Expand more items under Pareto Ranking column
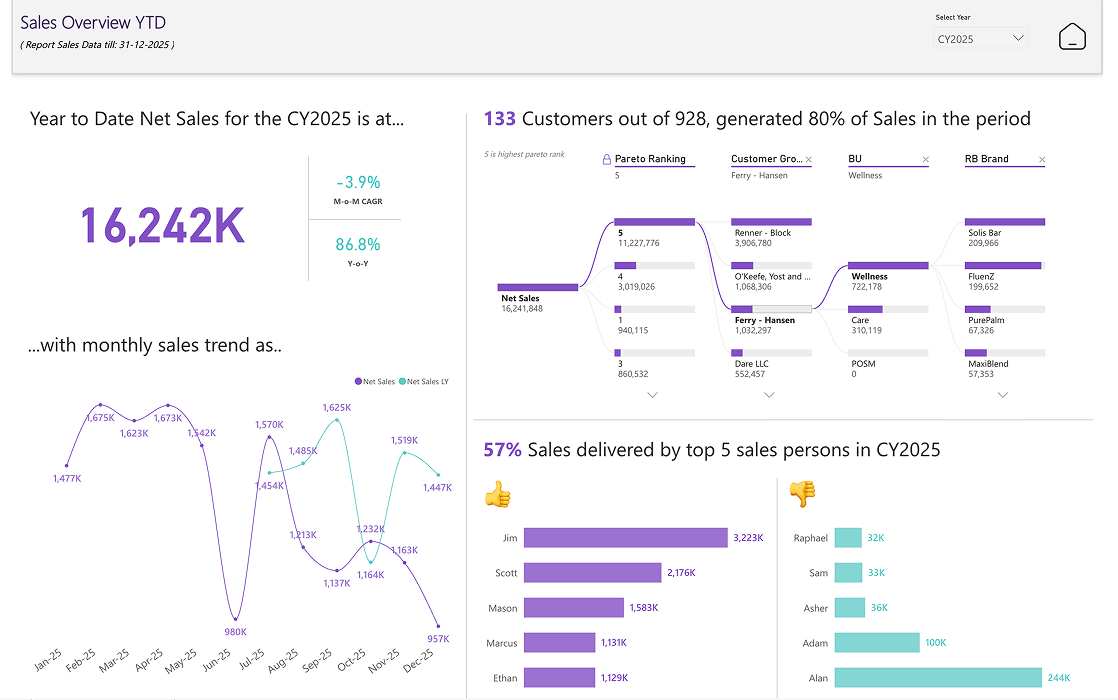1118x700 pixels. click(x=652, y=395)
